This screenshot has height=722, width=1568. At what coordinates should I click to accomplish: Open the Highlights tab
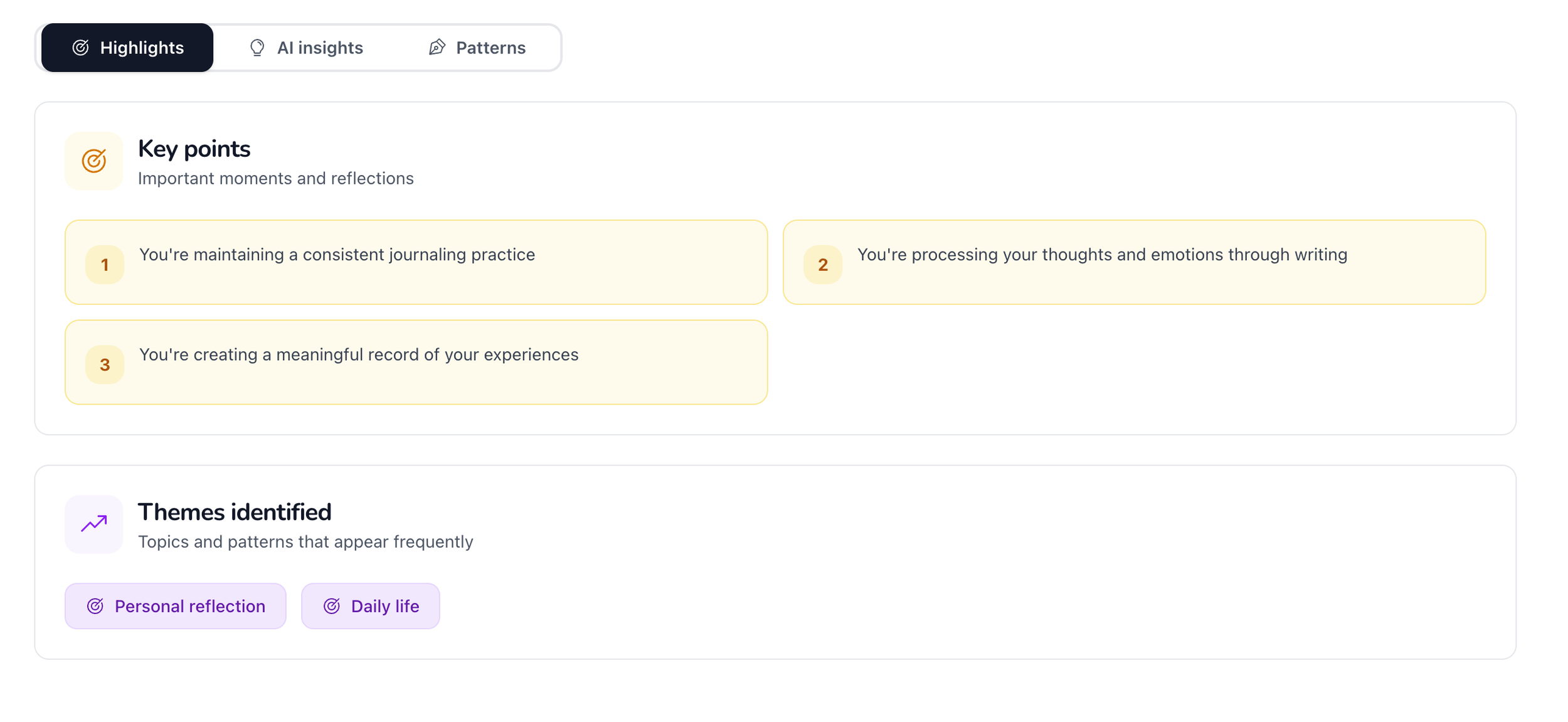click(x=127, y=48)
